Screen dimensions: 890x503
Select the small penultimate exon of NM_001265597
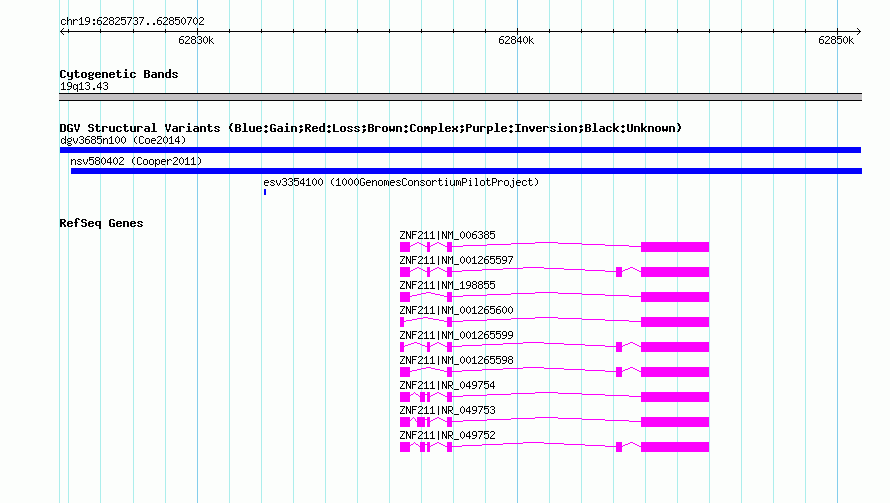click(619, 272)
